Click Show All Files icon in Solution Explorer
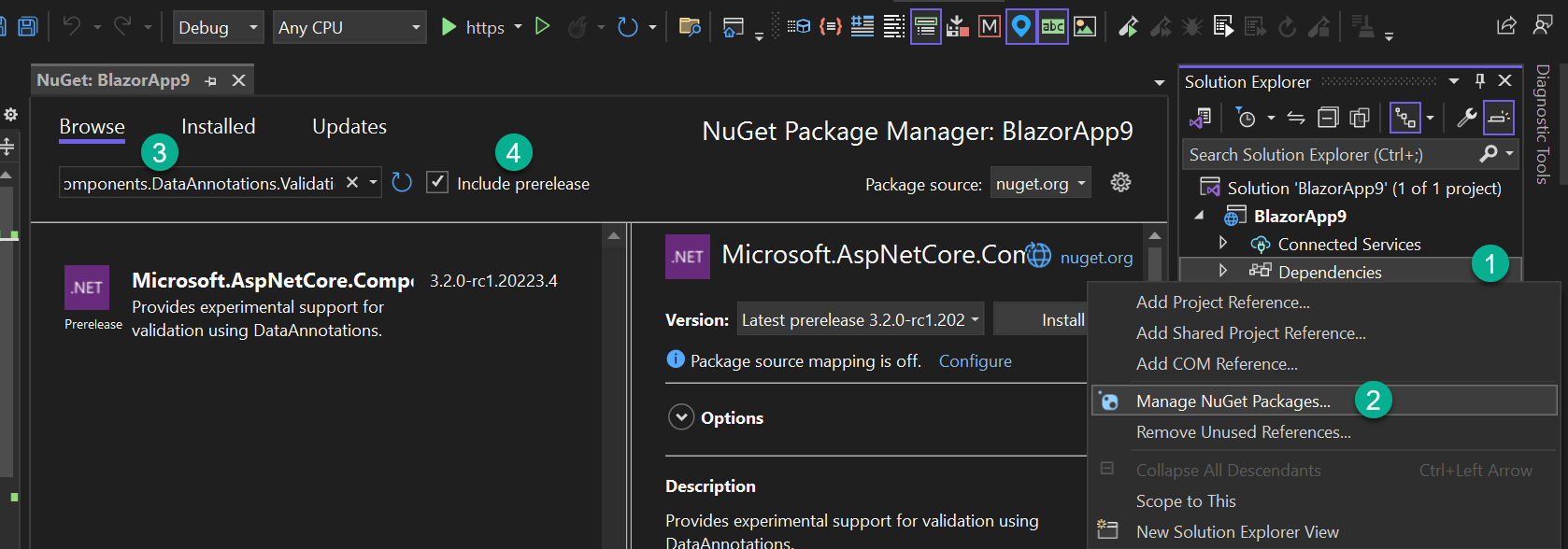The image size is (1568, 549). [1360, 118]
